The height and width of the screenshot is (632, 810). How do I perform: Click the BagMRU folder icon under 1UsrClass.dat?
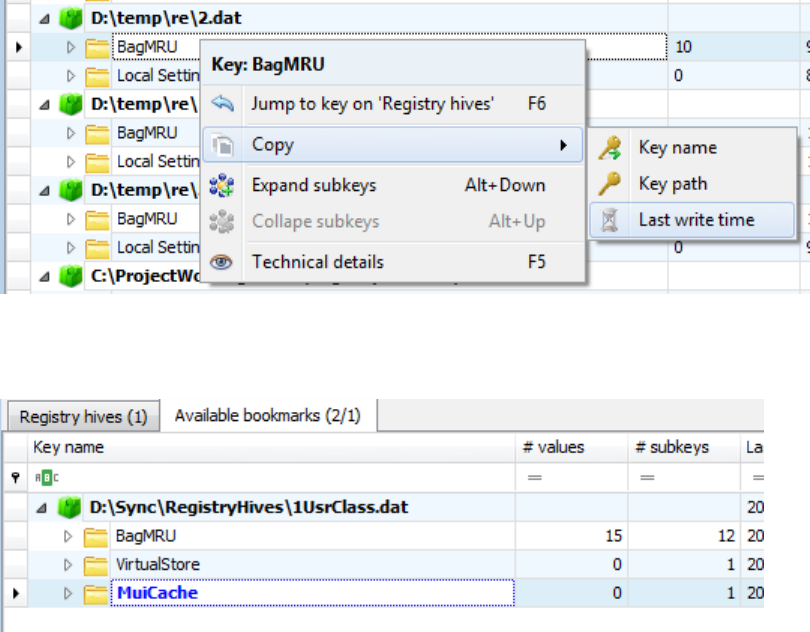[x=96, y=537]
